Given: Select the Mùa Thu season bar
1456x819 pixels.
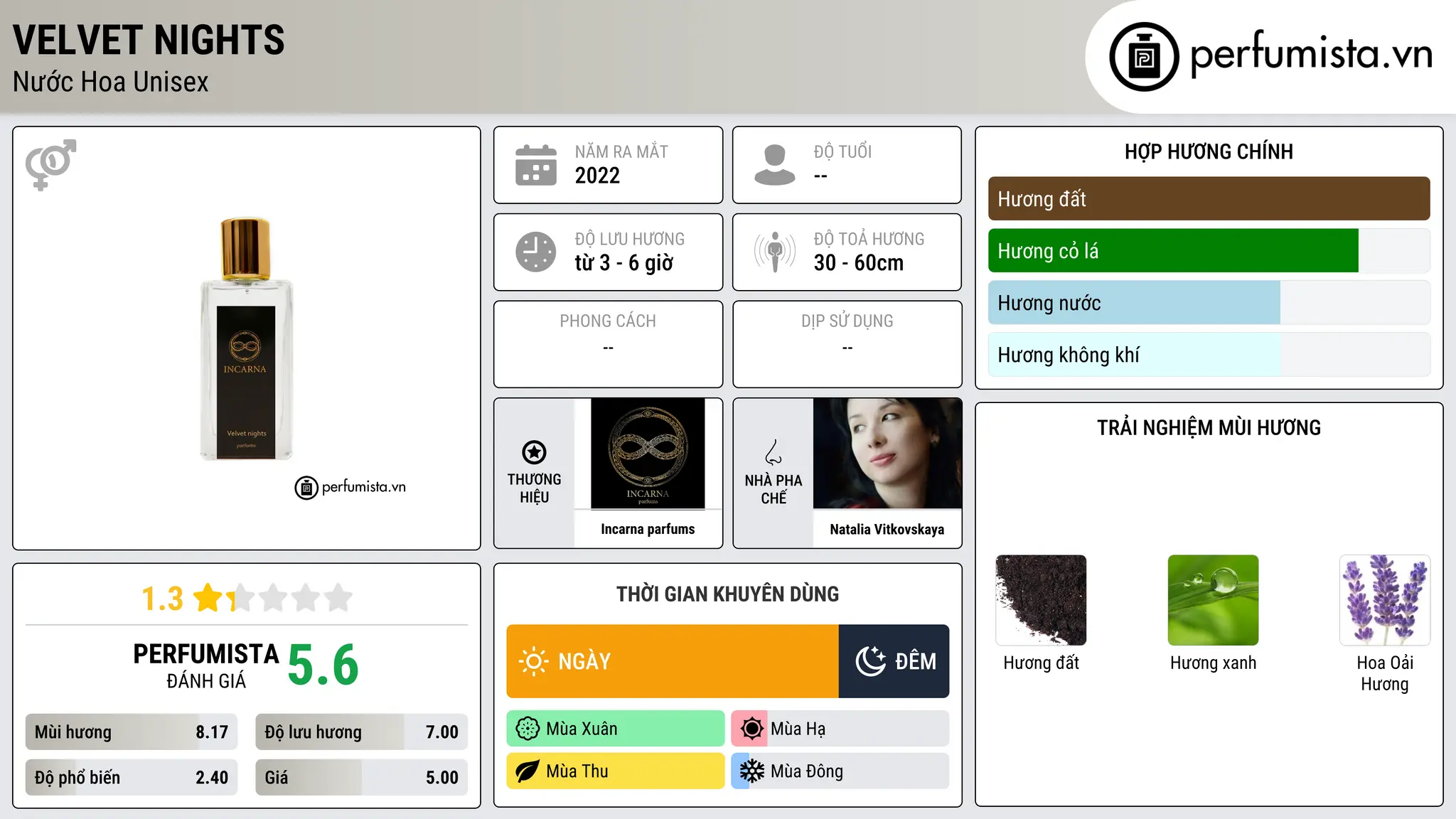Looking at the screenshot, I should tap(615, 771).
